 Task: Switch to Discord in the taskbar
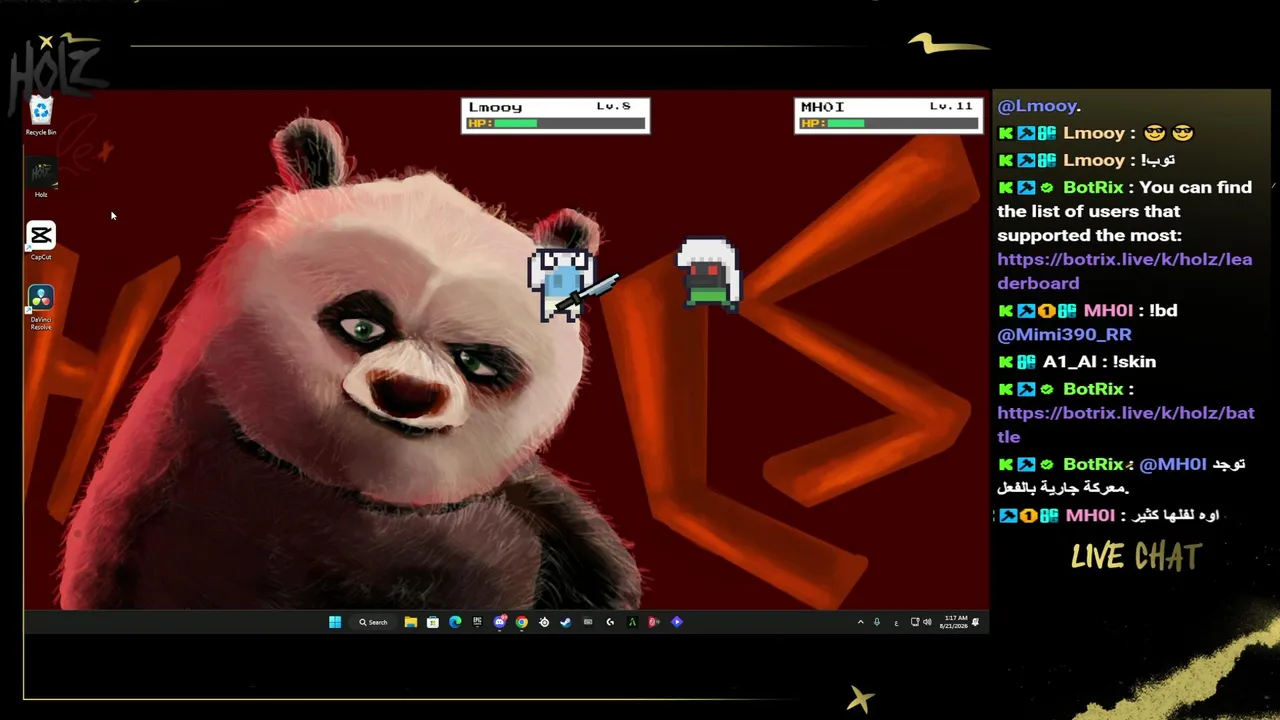pos(500,622)
